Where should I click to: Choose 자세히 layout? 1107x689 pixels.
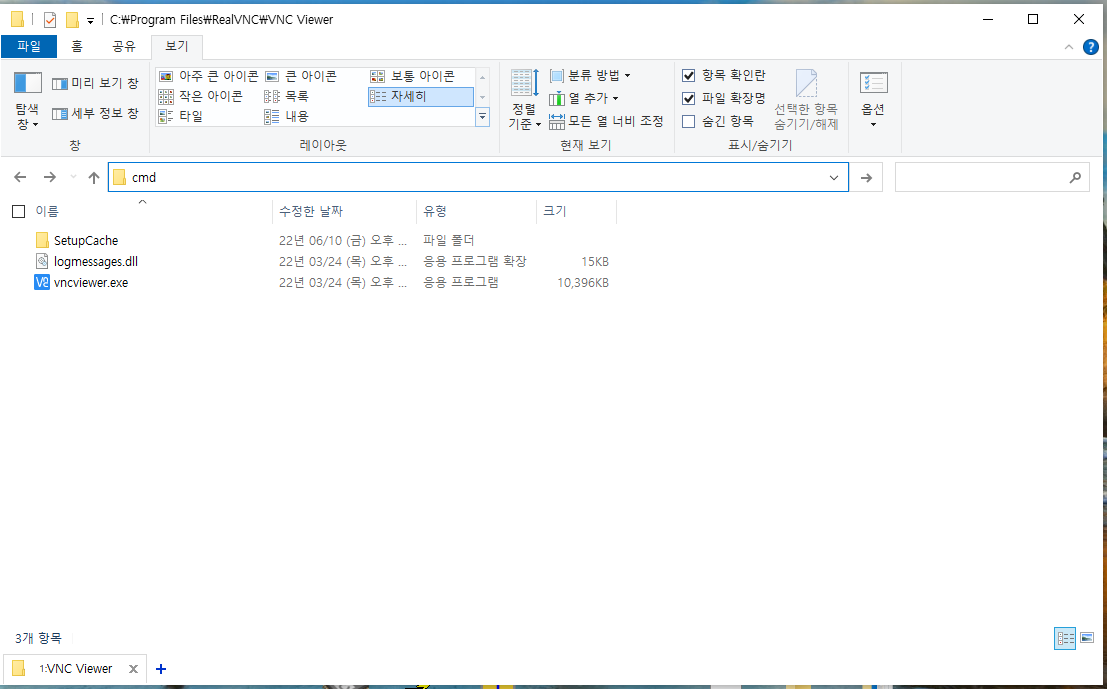421,96
